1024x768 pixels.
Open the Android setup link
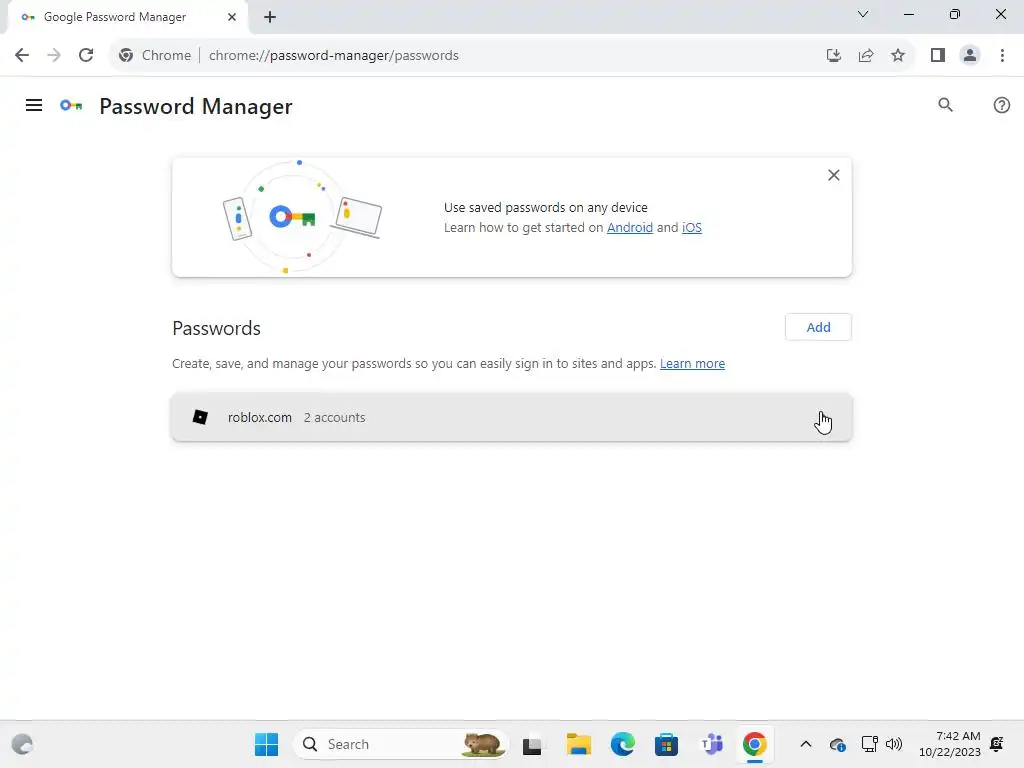tap(630, 227)
